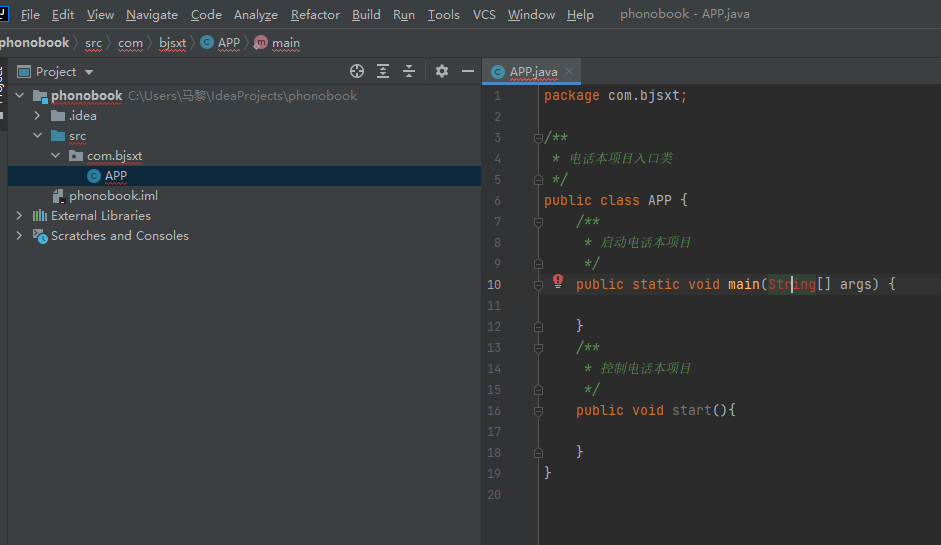Expand the .idea folder node

(37, 115)
